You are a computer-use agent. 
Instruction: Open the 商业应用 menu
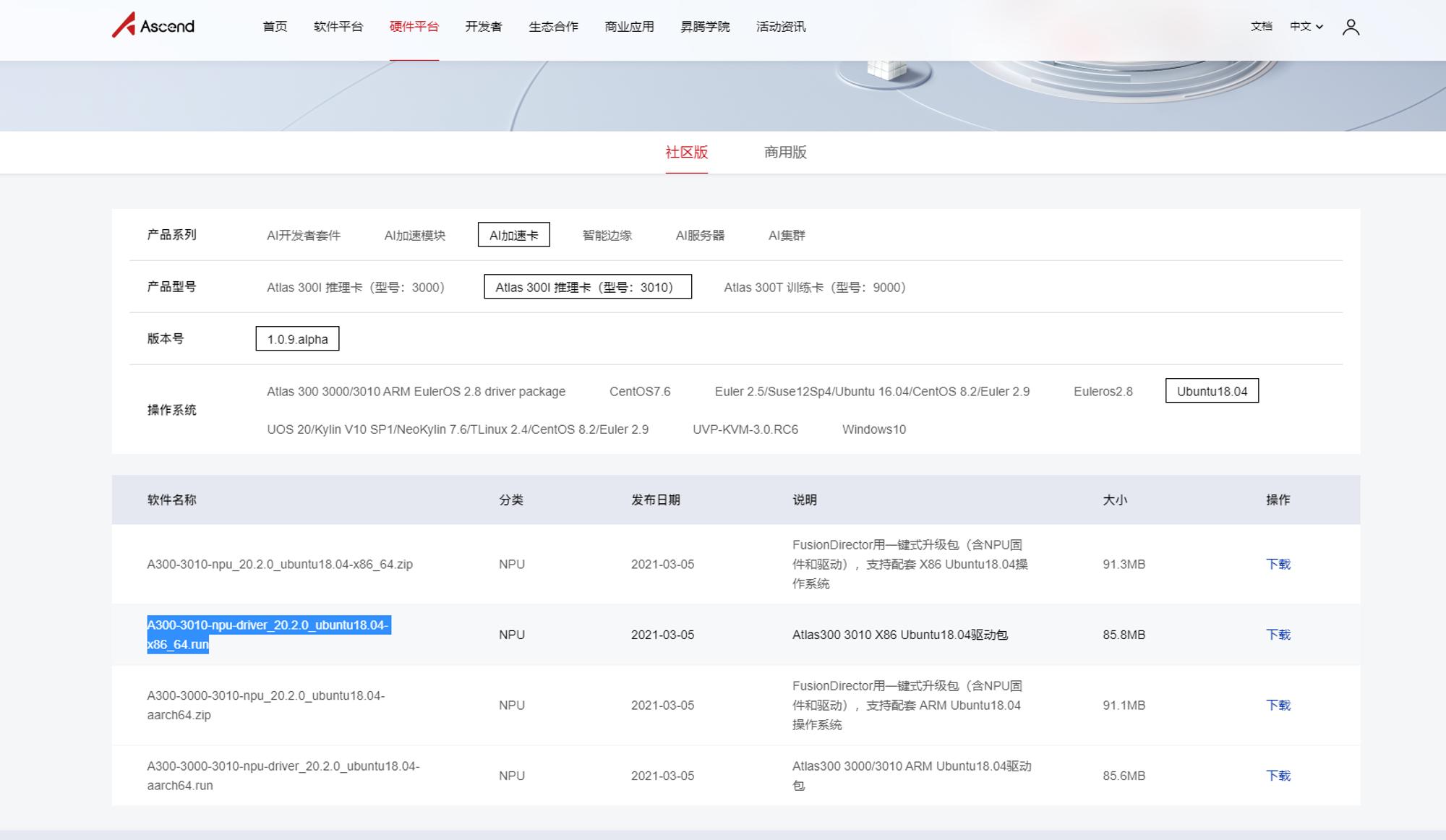click(629, 27)
